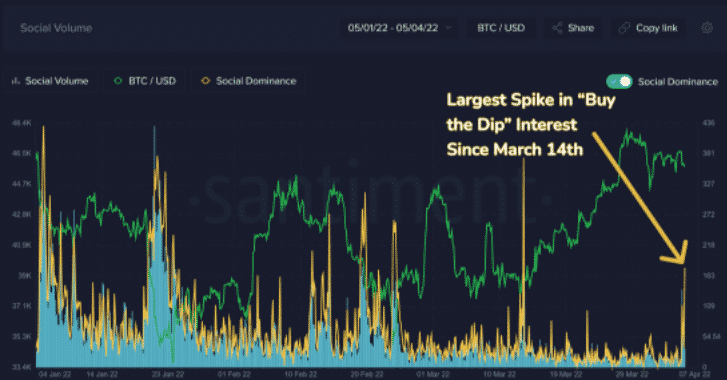
Task: Click the 20 Feb 22 axis date
Action: pyautogui.click(x=367, y=374)
